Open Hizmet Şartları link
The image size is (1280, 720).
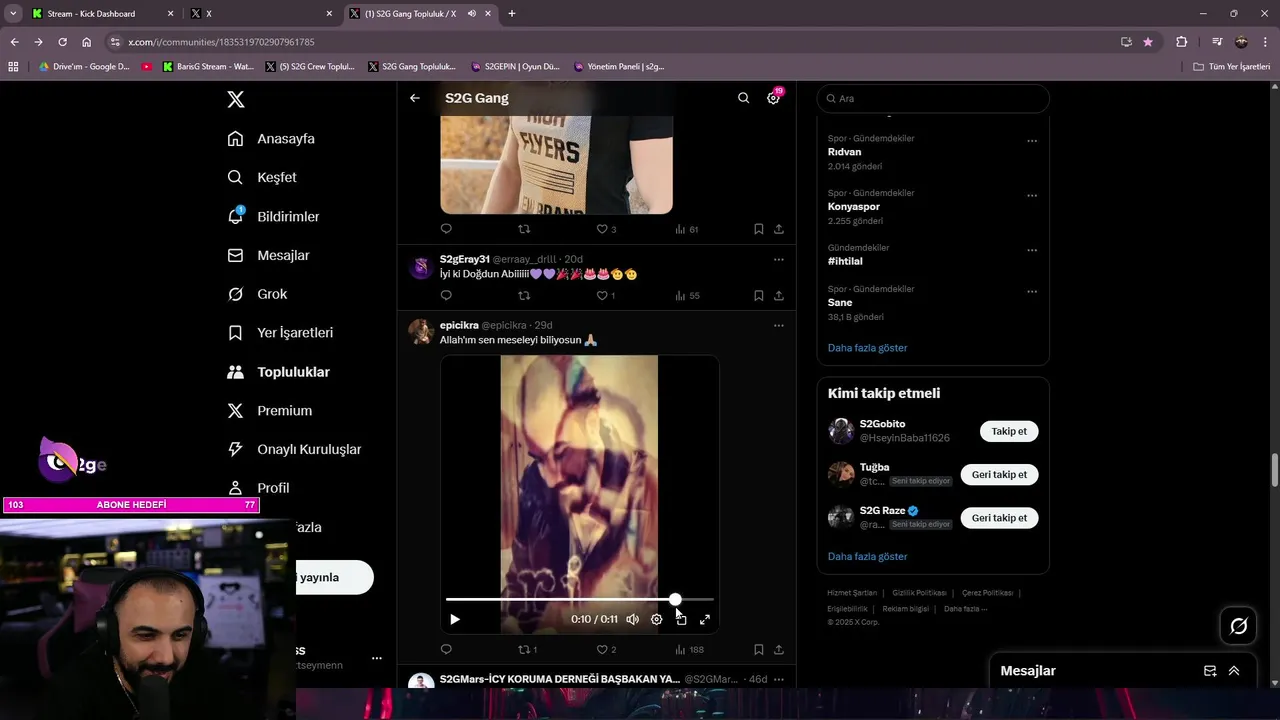pyautogui.click(x=852, y=593)
